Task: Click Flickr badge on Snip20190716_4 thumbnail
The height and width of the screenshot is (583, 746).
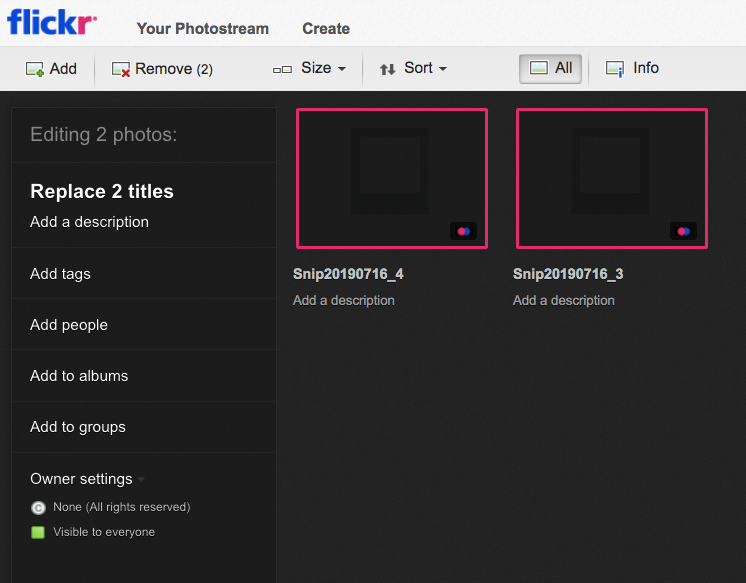Action: tap(463, 231)
